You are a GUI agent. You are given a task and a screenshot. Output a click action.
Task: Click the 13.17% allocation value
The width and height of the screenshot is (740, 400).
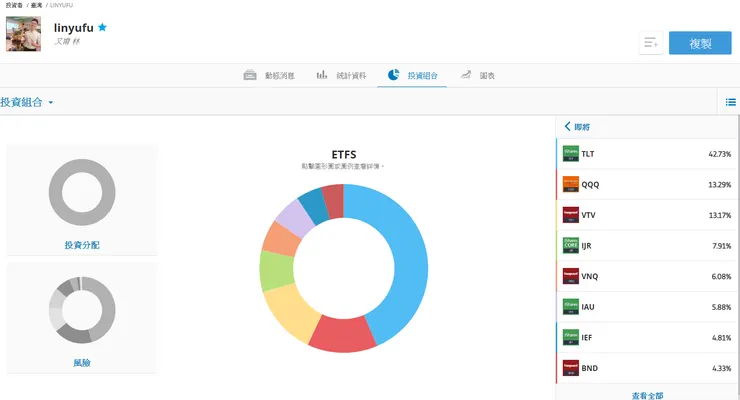(x=719, y=216)
